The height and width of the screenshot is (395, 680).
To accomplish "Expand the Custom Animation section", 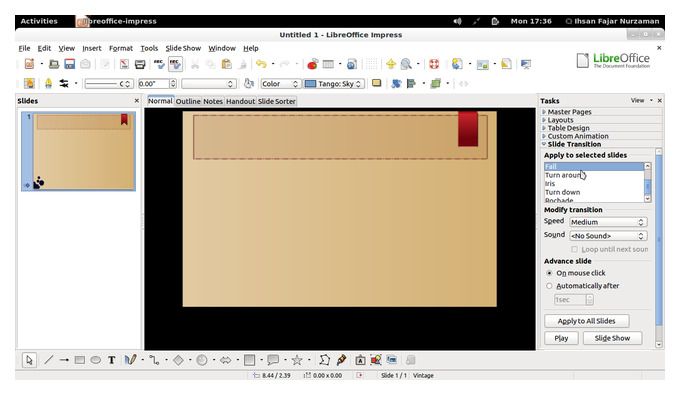I will 577,136.
